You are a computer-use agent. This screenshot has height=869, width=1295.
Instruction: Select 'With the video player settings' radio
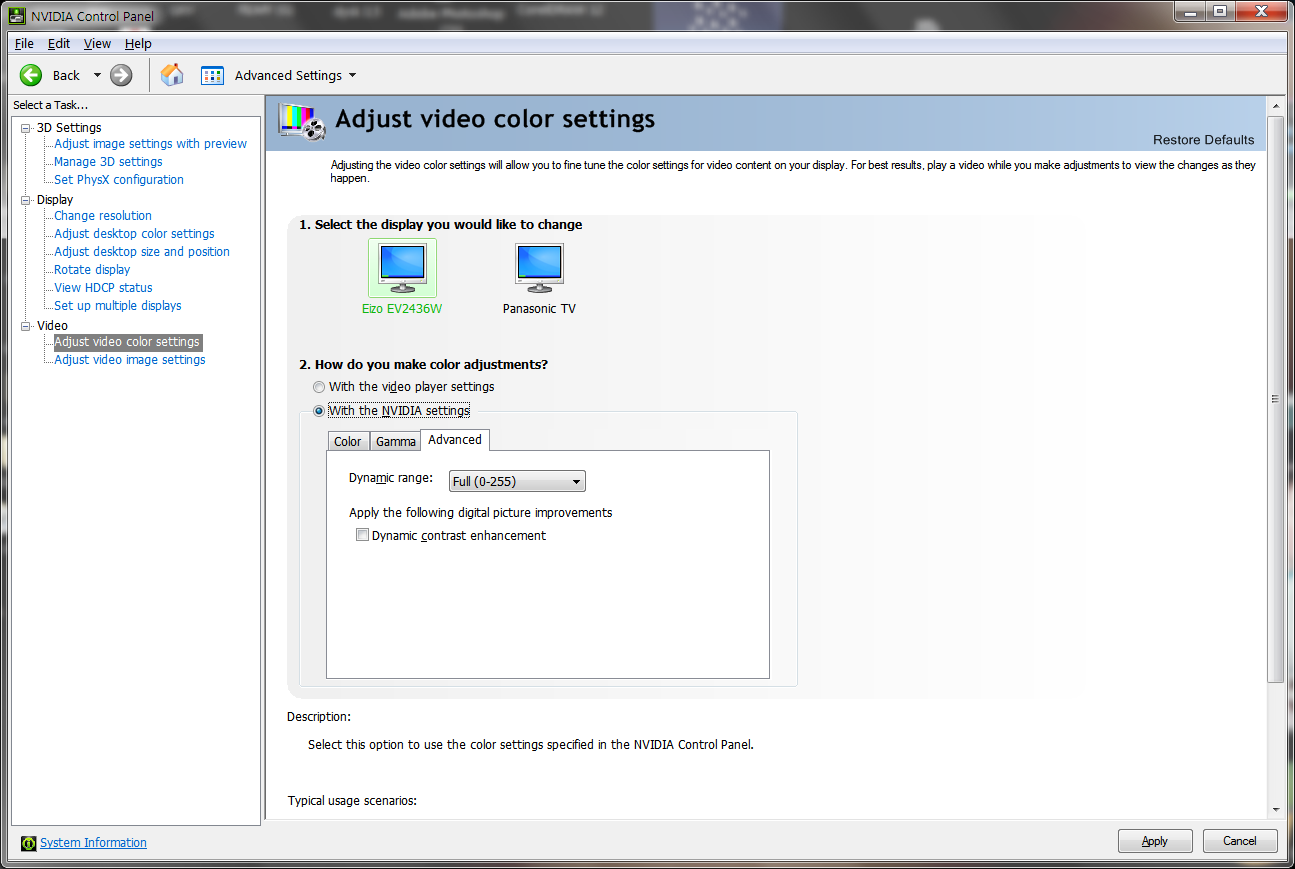(319, 387)
